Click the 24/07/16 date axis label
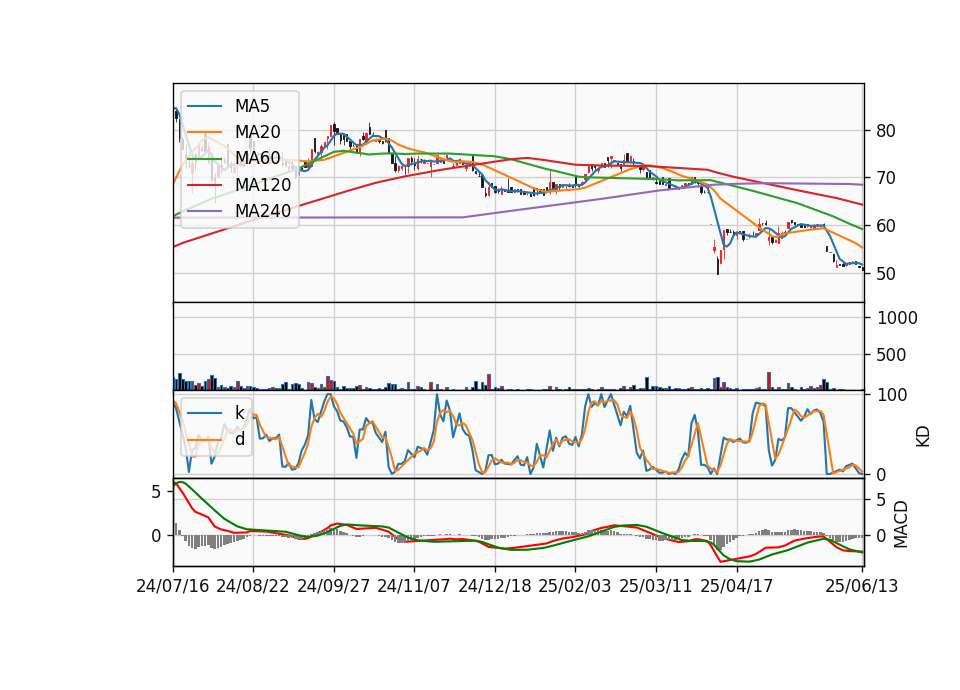The width and height of the screenshot is (960, 690). coord(173,586)
